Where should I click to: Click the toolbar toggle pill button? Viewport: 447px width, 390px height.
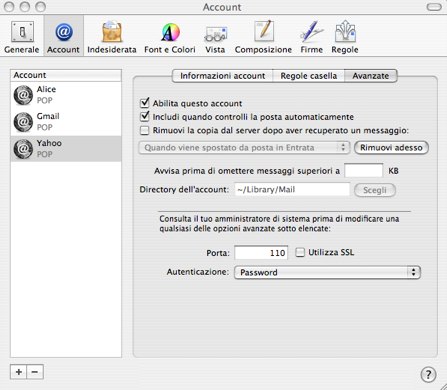[x=434, y=7]
